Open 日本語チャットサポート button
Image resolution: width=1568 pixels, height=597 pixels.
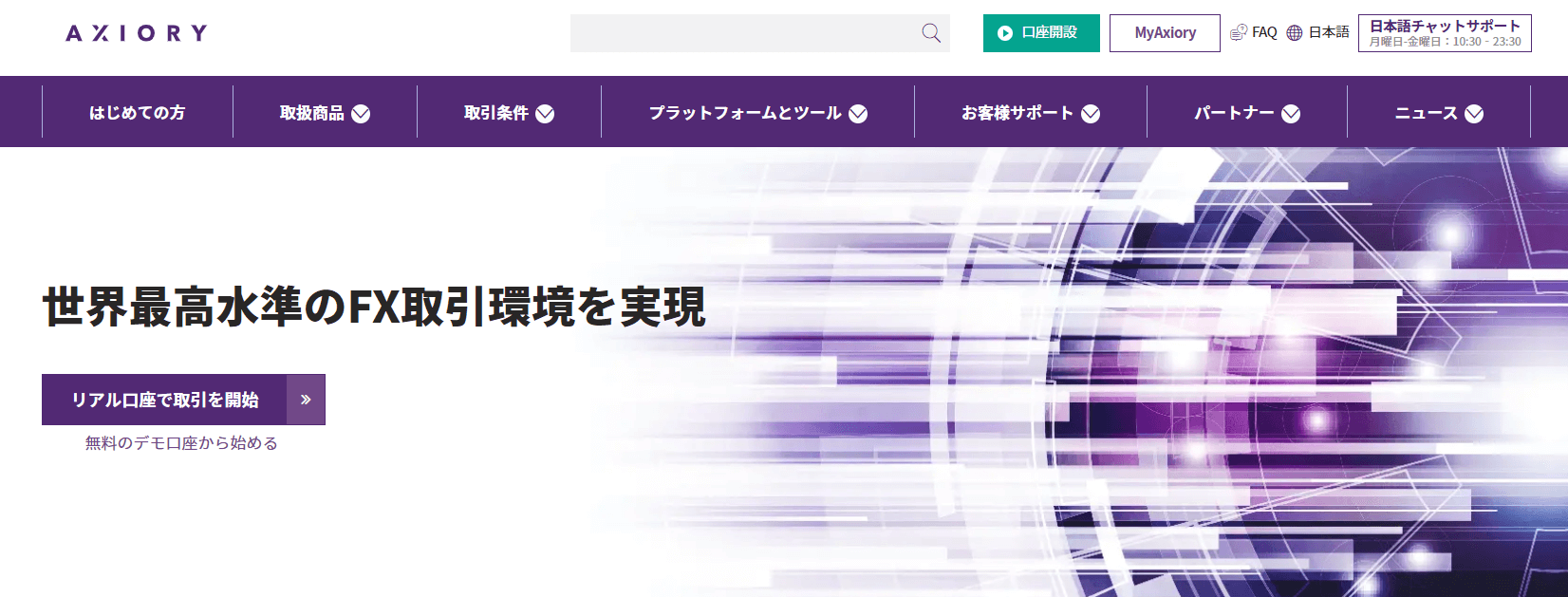pyautogui.click(x=1445, y=33)
